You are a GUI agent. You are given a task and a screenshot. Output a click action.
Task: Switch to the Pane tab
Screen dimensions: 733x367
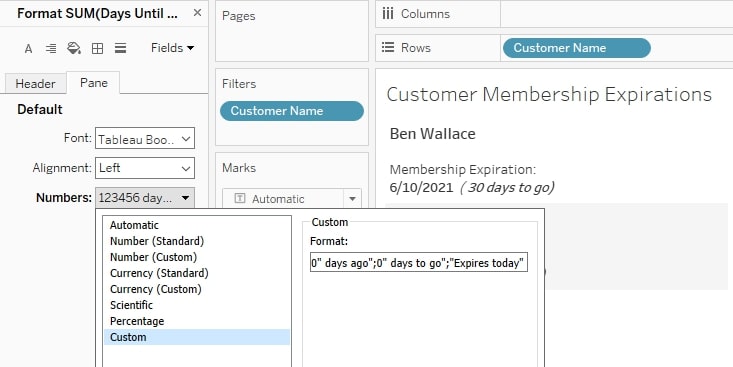click(93, 83)
